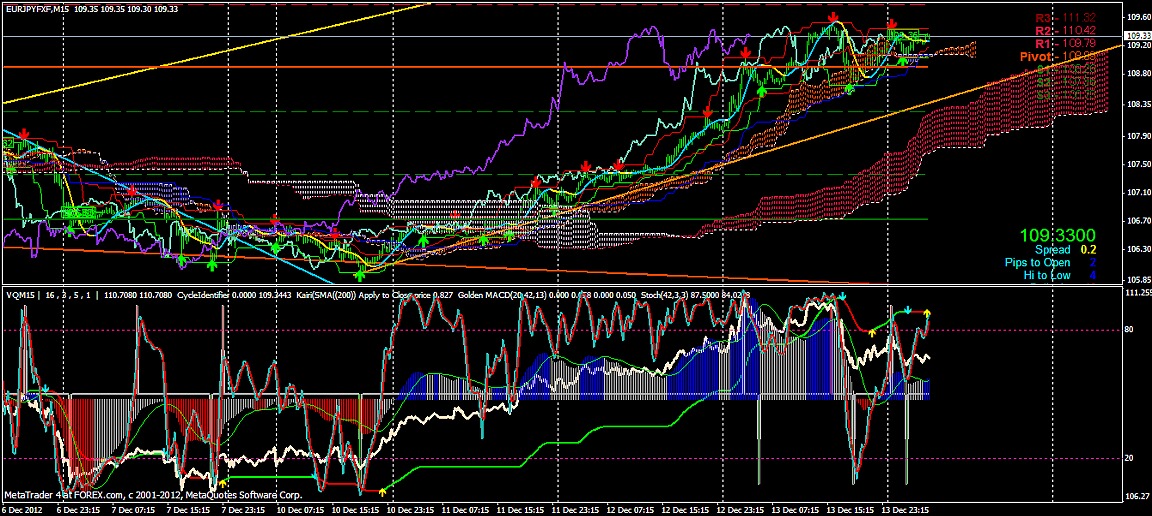The height and width of the screenshot is (516, 1152).
Task: Click the highlighted 109.33 current price tag
Action: tap(1138, 36)
